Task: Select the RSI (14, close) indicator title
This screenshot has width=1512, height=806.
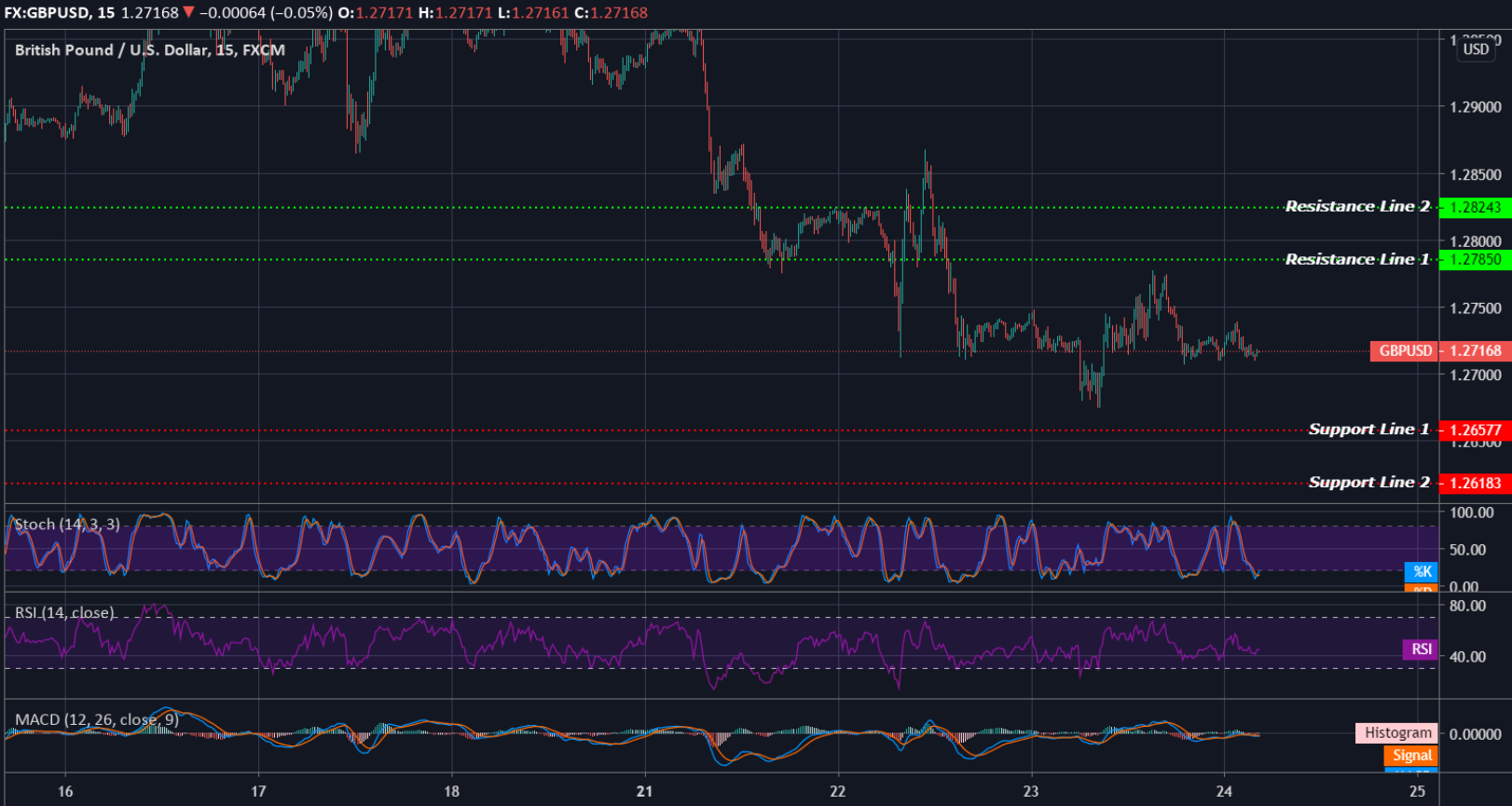Action: (64, 613)
